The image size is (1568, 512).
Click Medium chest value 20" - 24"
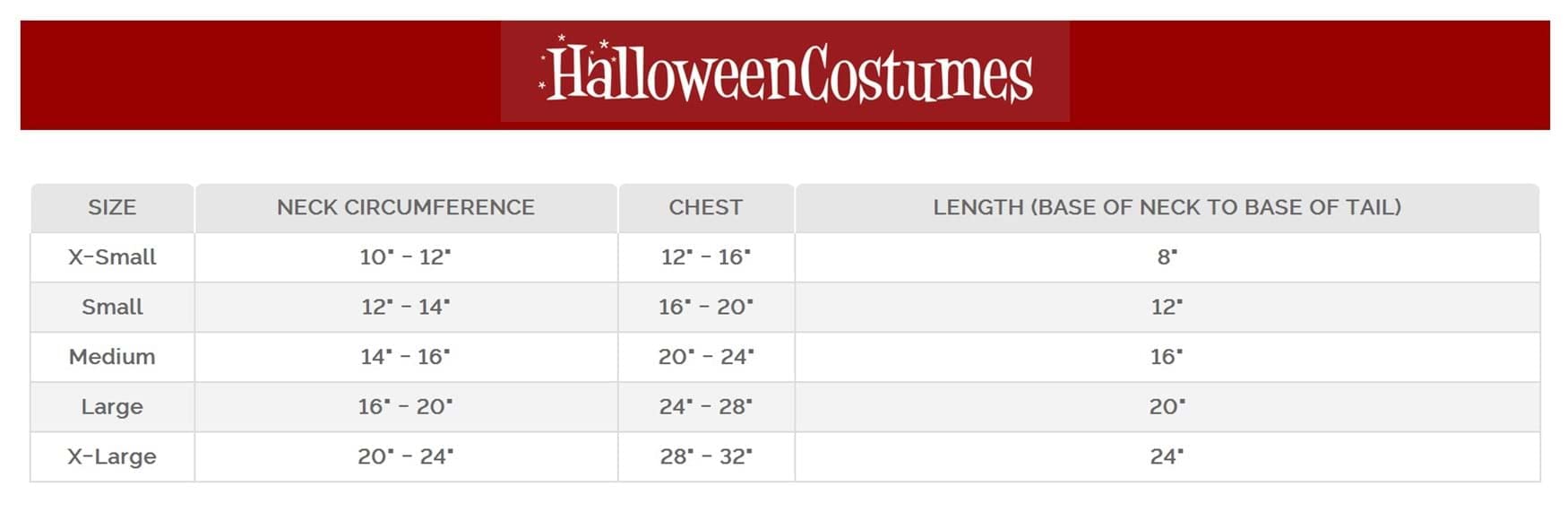pos(706,357)
